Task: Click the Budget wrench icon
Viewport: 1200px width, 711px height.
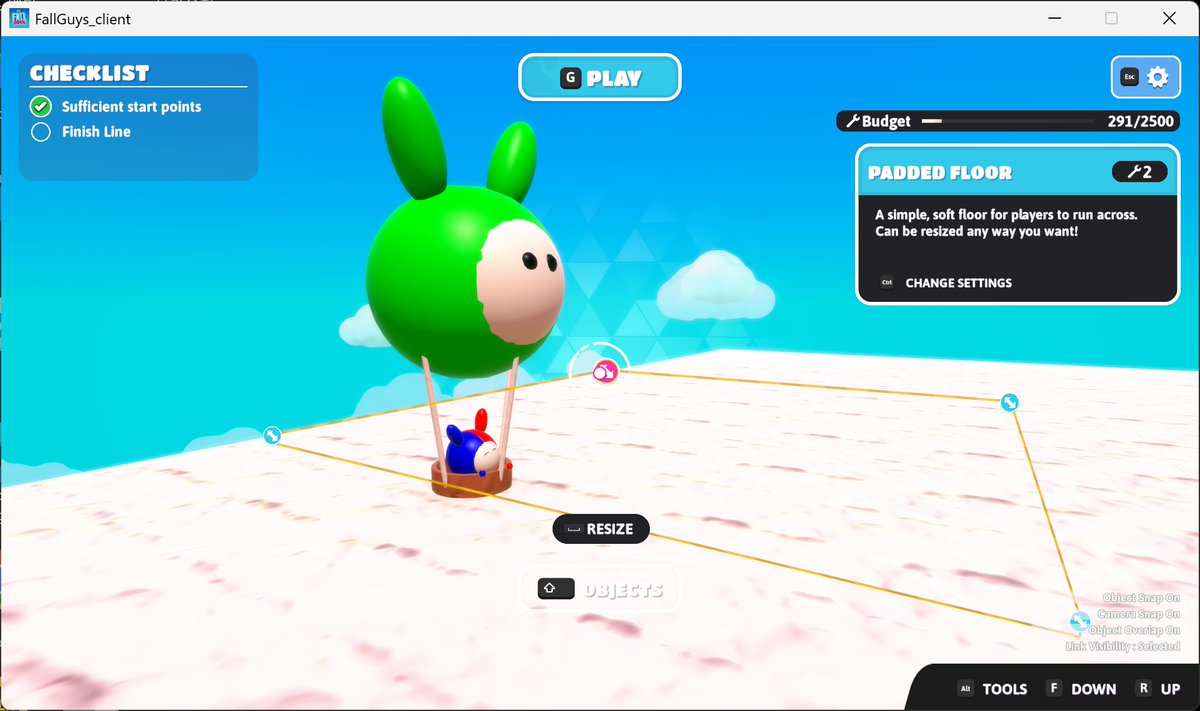Action: tap(853, 121)
